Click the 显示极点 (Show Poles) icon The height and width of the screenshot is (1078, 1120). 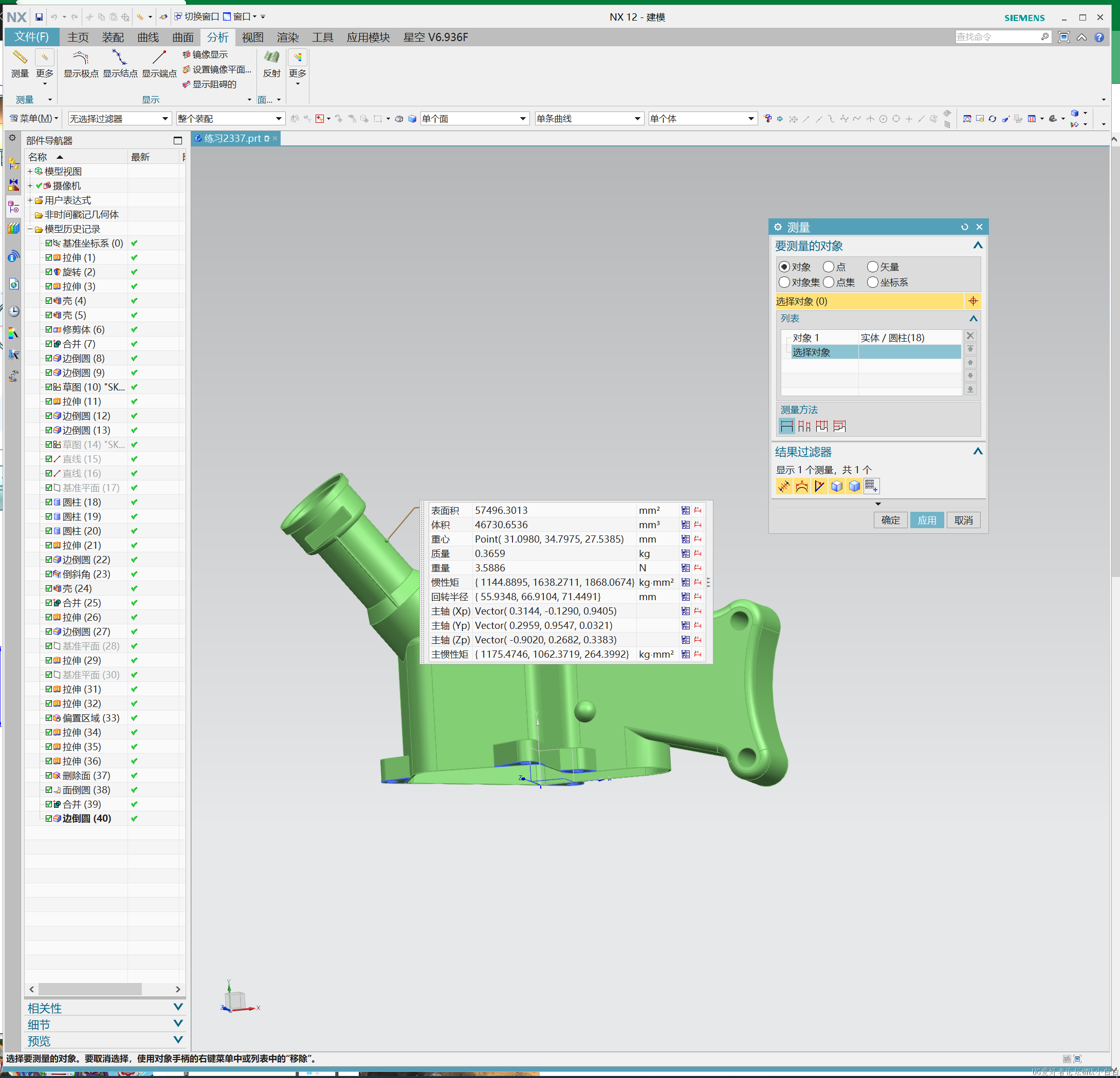pos(81,57)
